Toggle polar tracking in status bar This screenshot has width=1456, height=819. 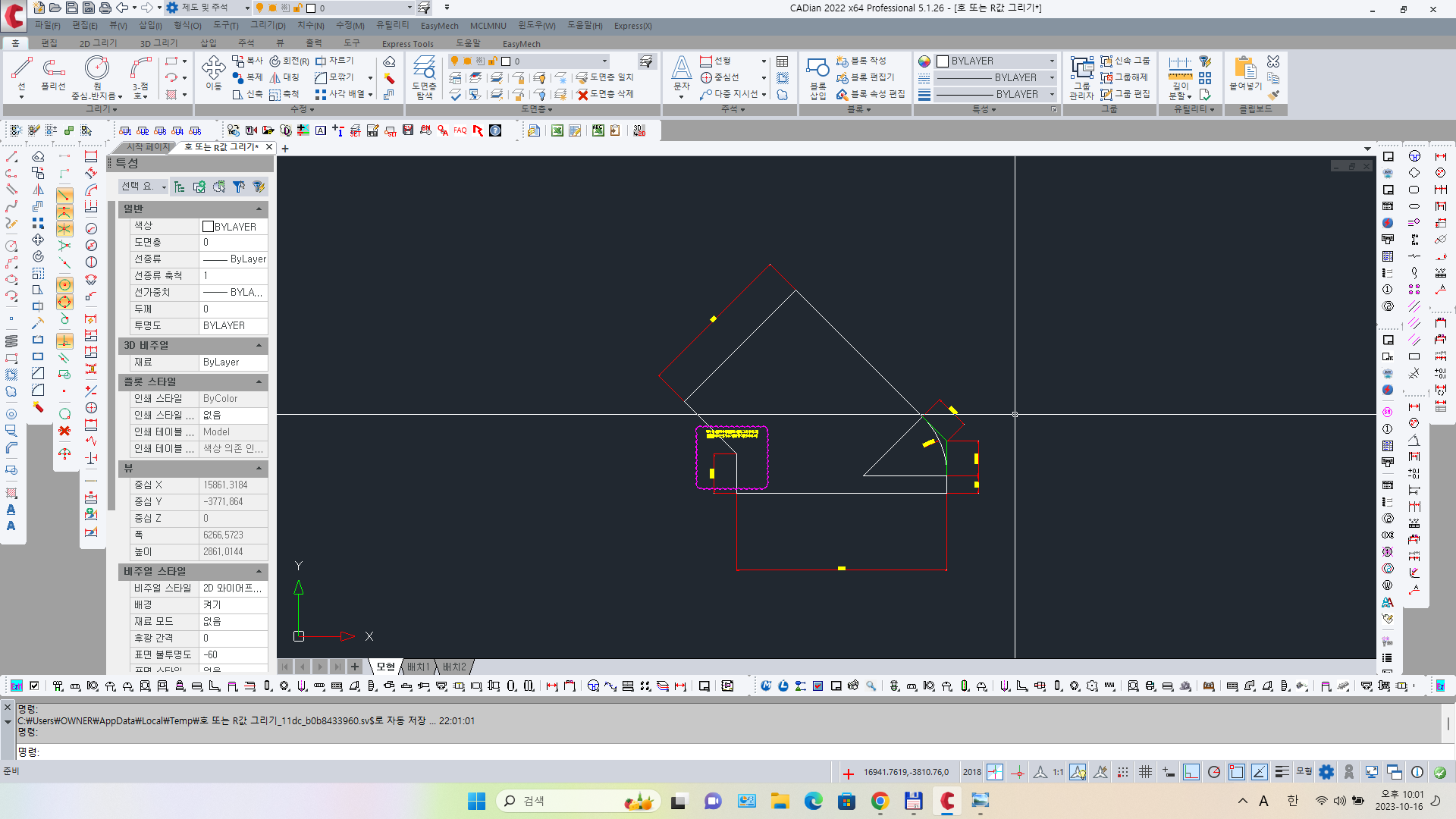[1214, 772]
